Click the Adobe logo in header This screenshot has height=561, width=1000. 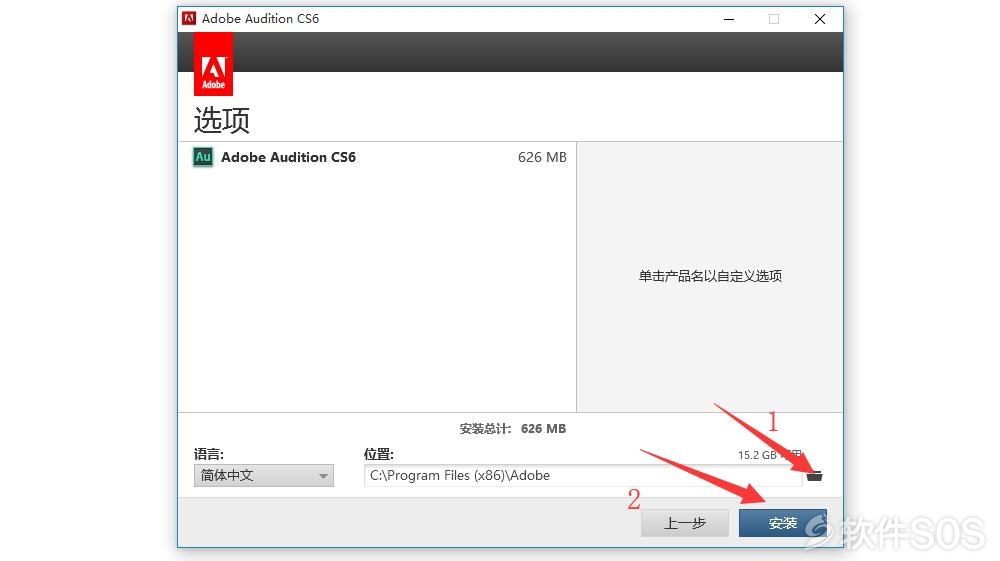(213, 64)
